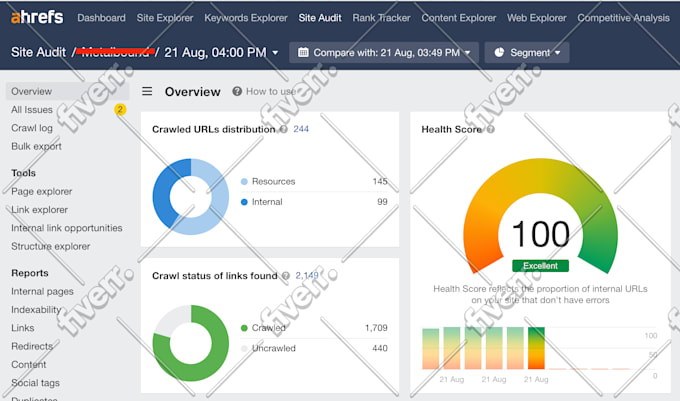Open Competitive Analysis
Screen dimensions: 680x401
tap(623, 18)
